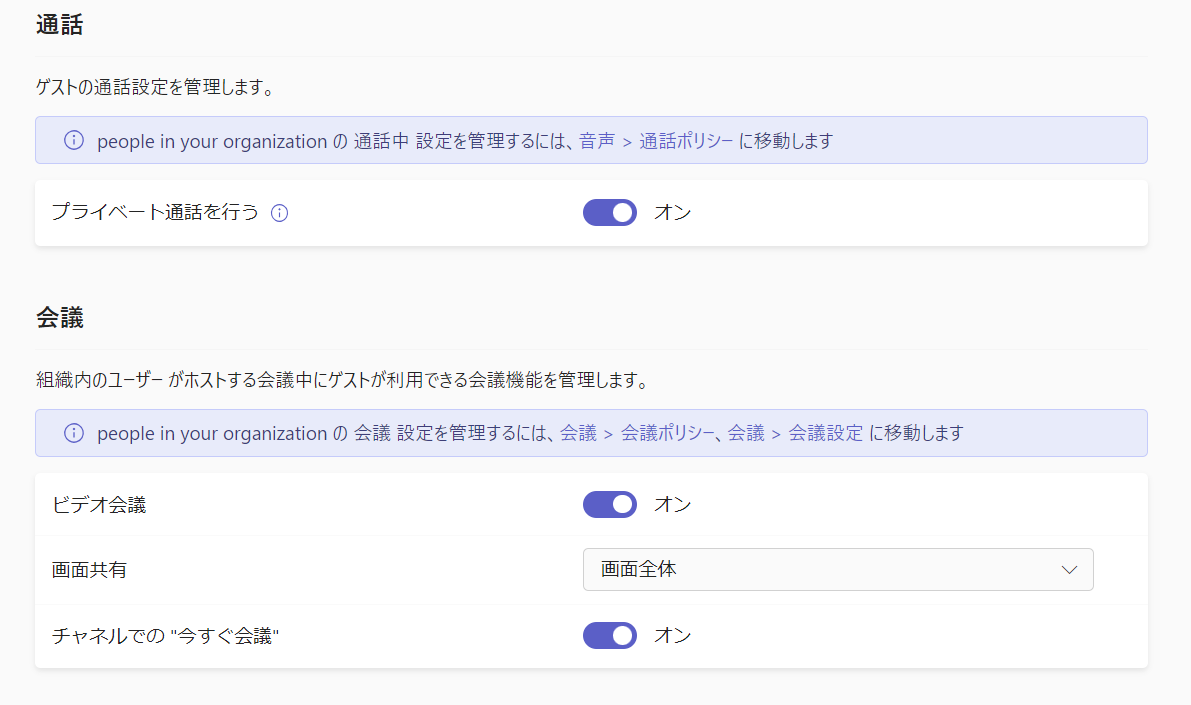
Task: Click info icon beside プライベート通話を行う
Action: click(x=280, y=213)
